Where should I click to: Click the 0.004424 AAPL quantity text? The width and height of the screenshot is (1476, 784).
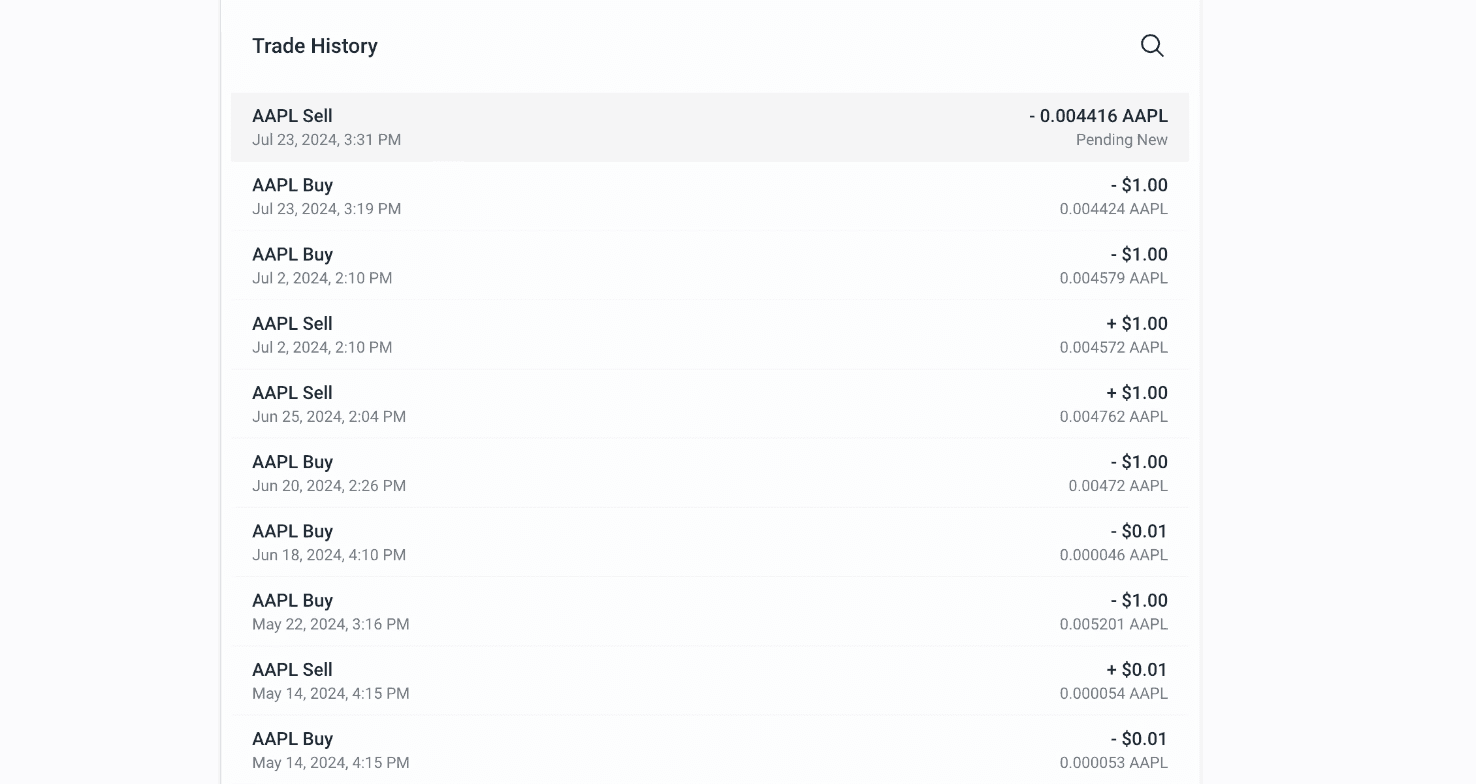pyautogui.click(x=1113, y=209)
